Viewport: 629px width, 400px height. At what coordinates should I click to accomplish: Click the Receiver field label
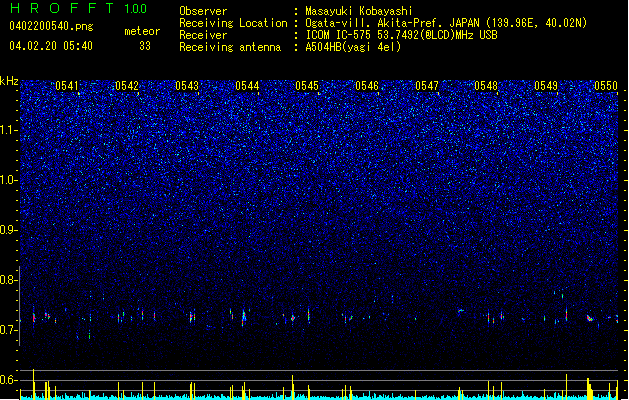click(203, 35)
